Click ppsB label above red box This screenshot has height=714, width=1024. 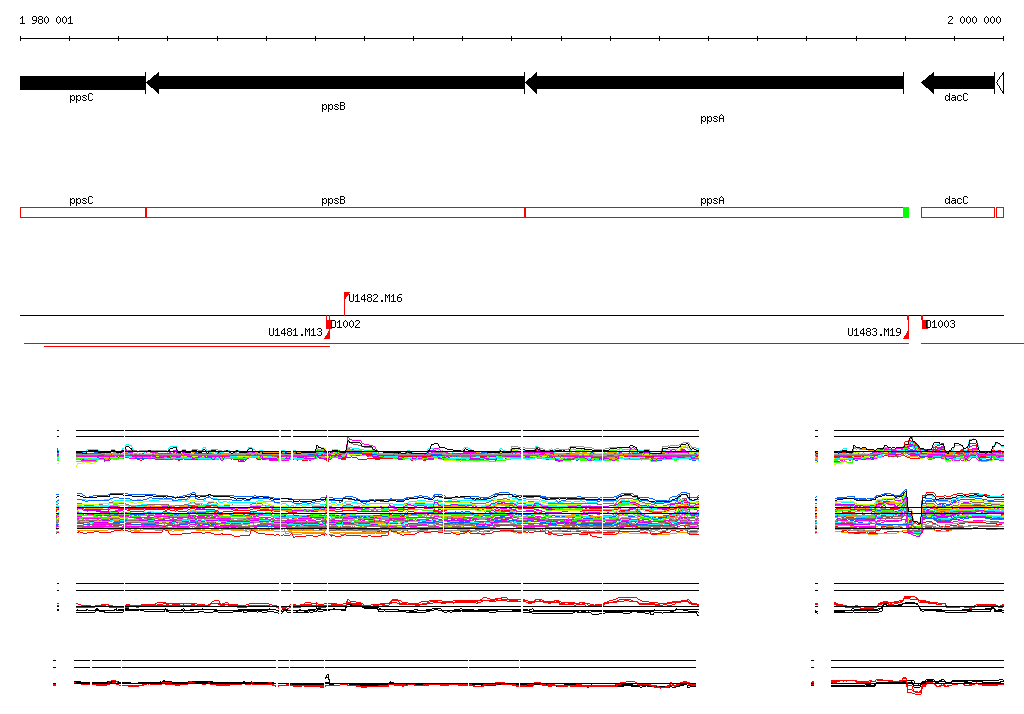pos(333,201)
